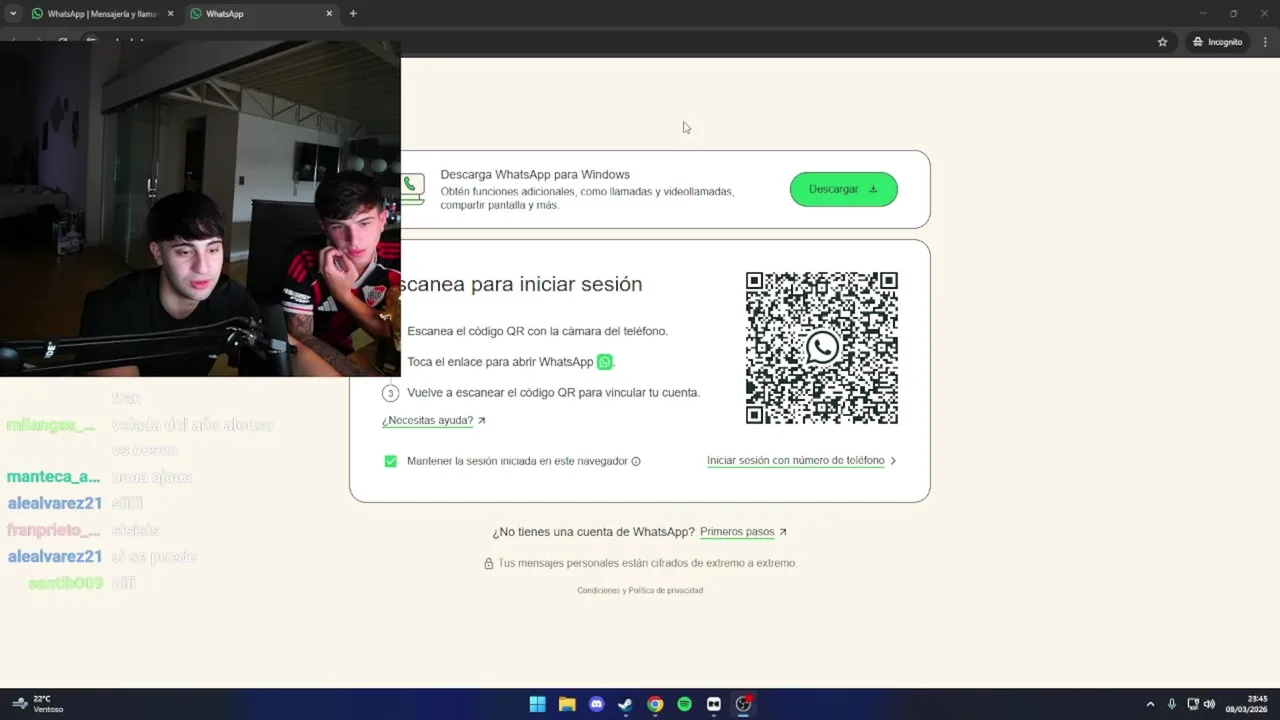Open the Chrome three-dot menu
Viewport: 1280px width, 720px height.
[x=1265, y=42]
